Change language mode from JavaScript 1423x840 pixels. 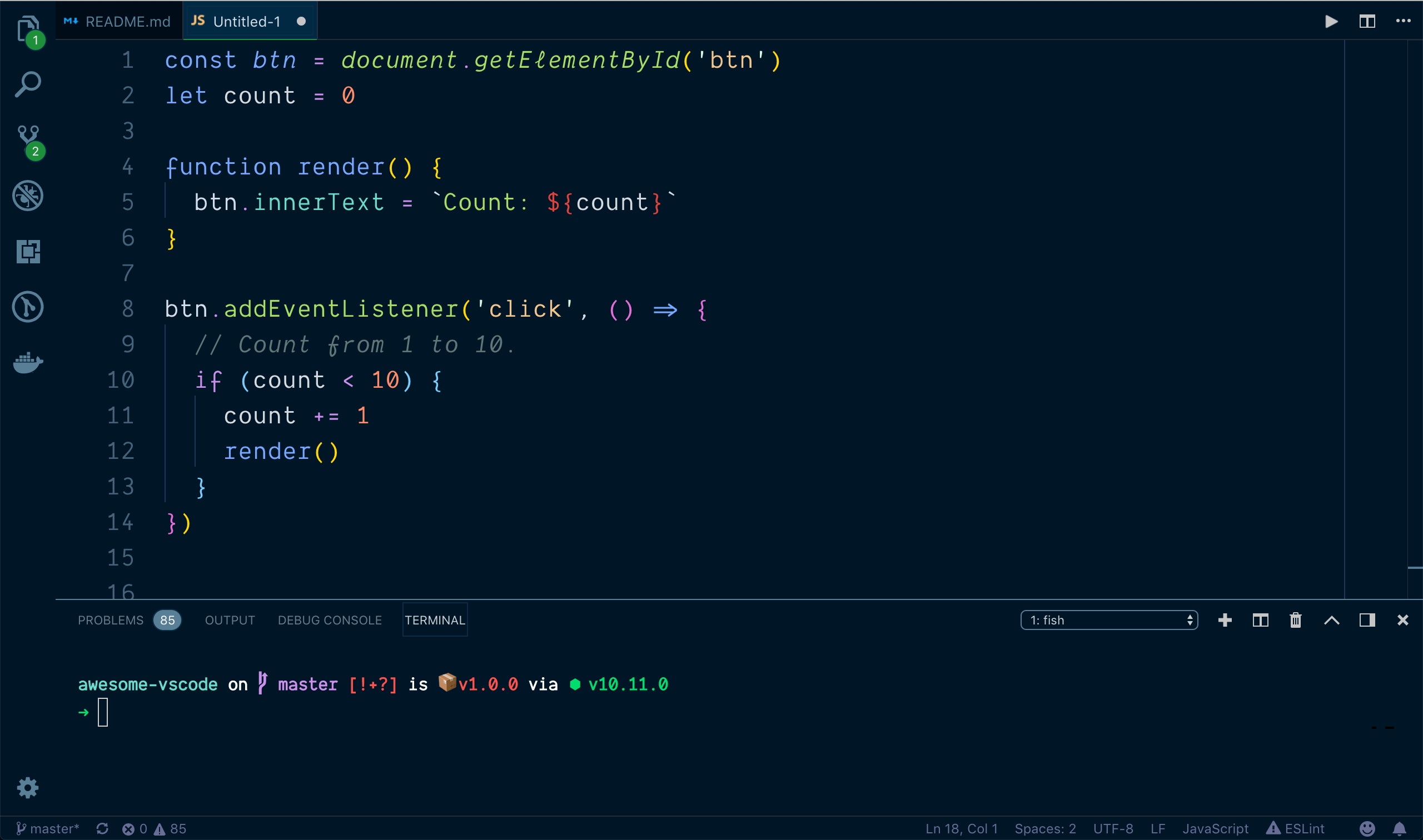1215,829
